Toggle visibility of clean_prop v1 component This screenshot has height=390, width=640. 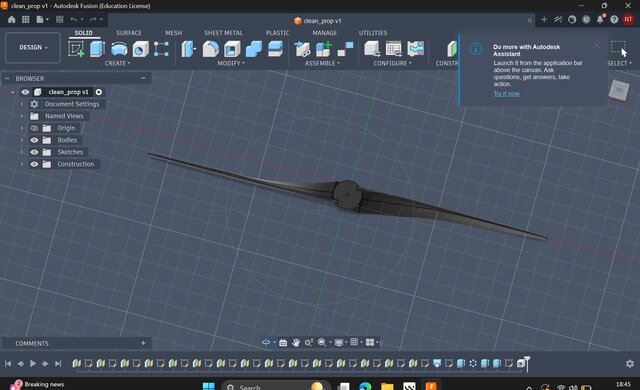pyautogui.click(x=25, y=92)
